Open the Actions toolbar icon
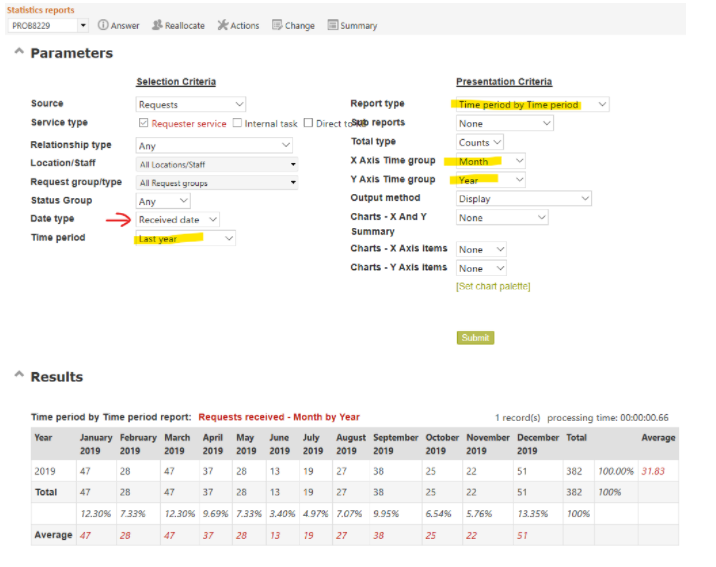The height and width of the screenshot is (567, 716). point(222,25)
